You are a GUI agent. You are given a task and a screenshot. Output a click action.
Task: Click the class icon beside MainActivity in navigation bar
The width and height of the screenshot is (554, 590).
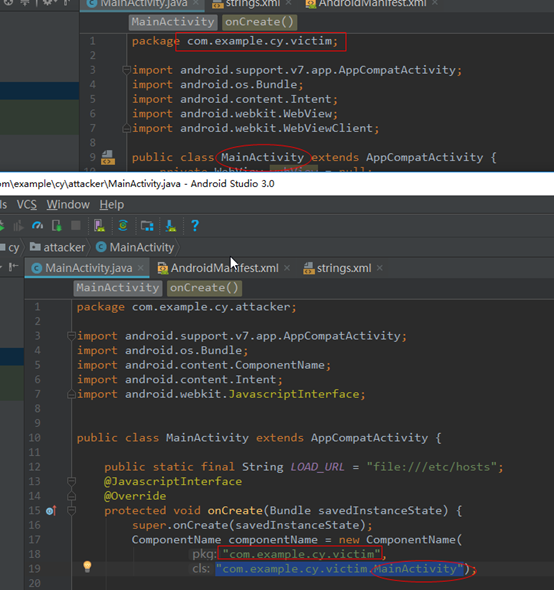101,247
